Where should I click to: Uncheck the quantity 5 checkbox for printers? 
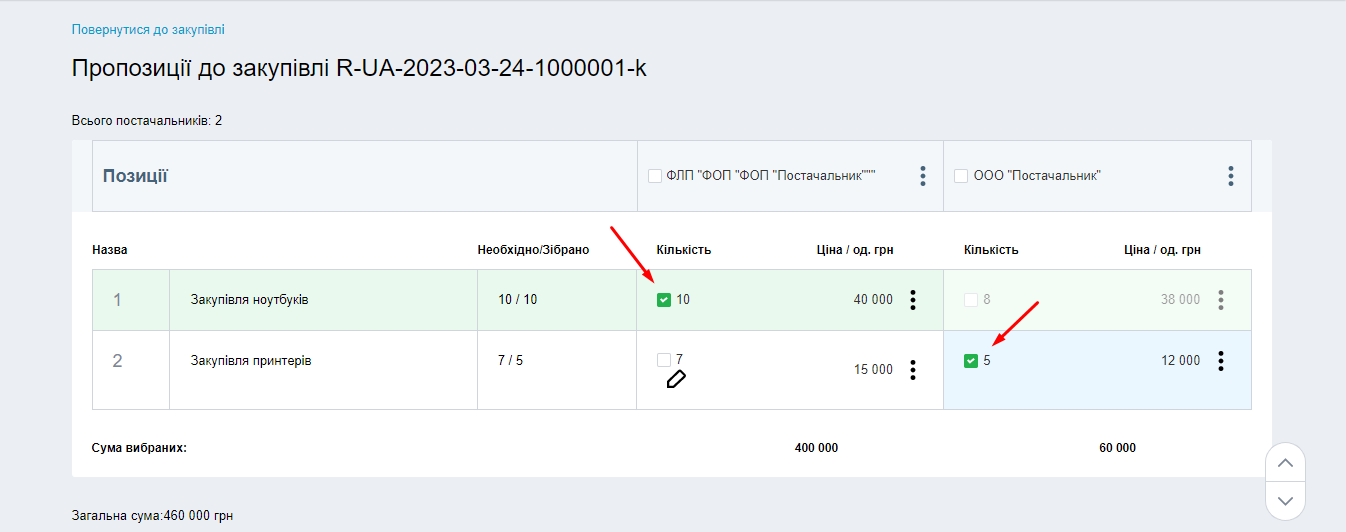point(971,361)
